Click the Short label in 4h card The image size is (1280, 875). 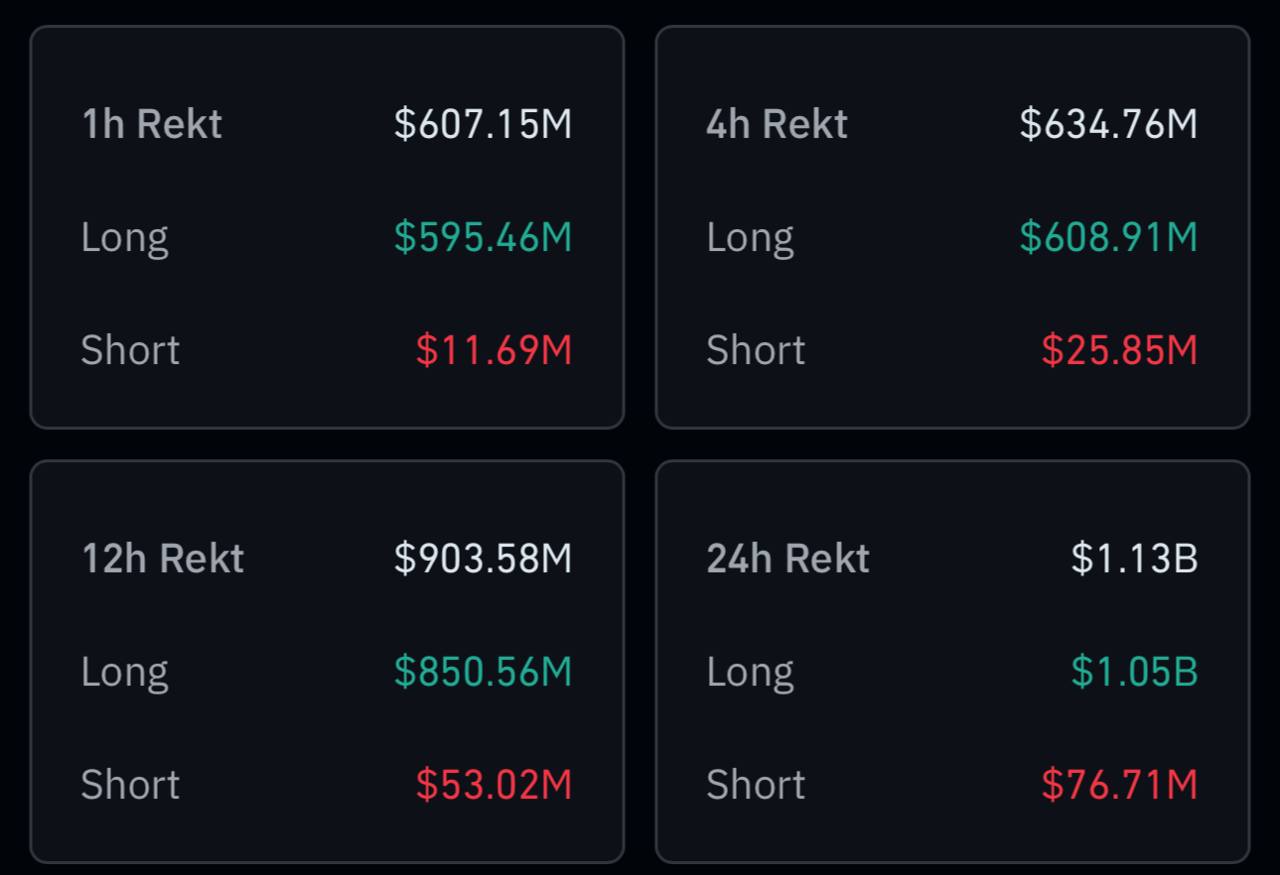point(755,350)
